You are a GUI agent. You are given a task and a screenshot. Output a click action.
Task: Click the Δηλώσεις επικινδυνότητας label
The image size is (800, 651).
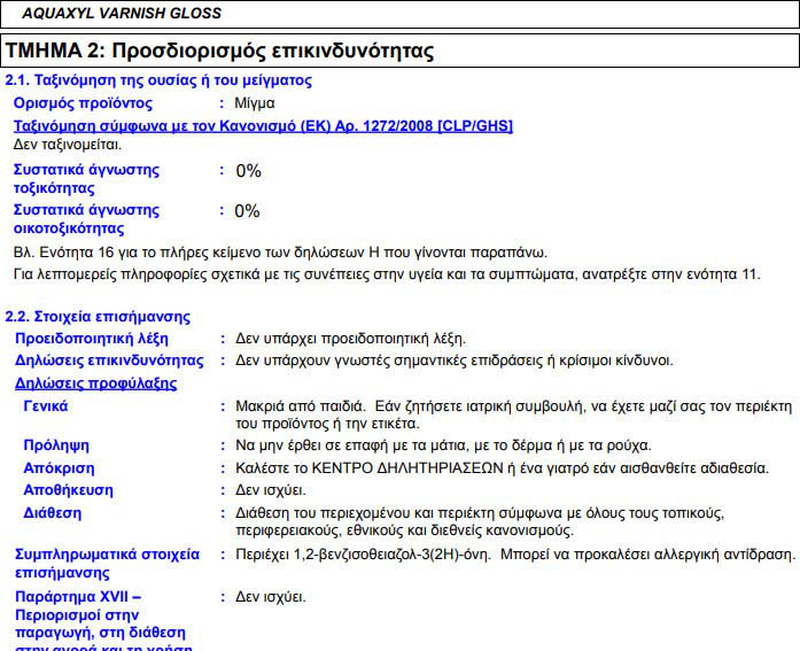tap(110, 360)
